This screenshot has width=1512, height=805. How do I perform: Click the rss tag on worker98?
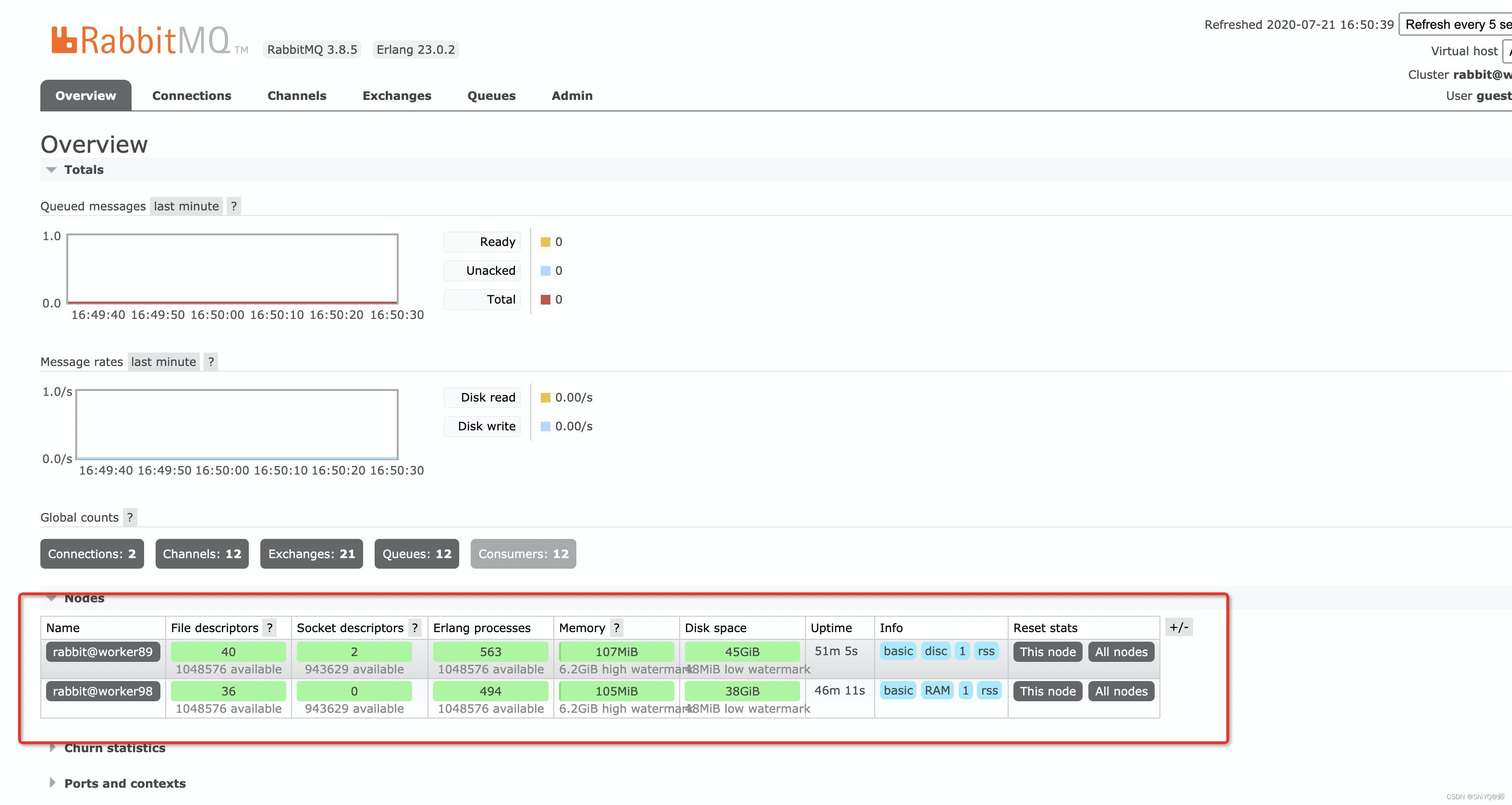[989, 690]
